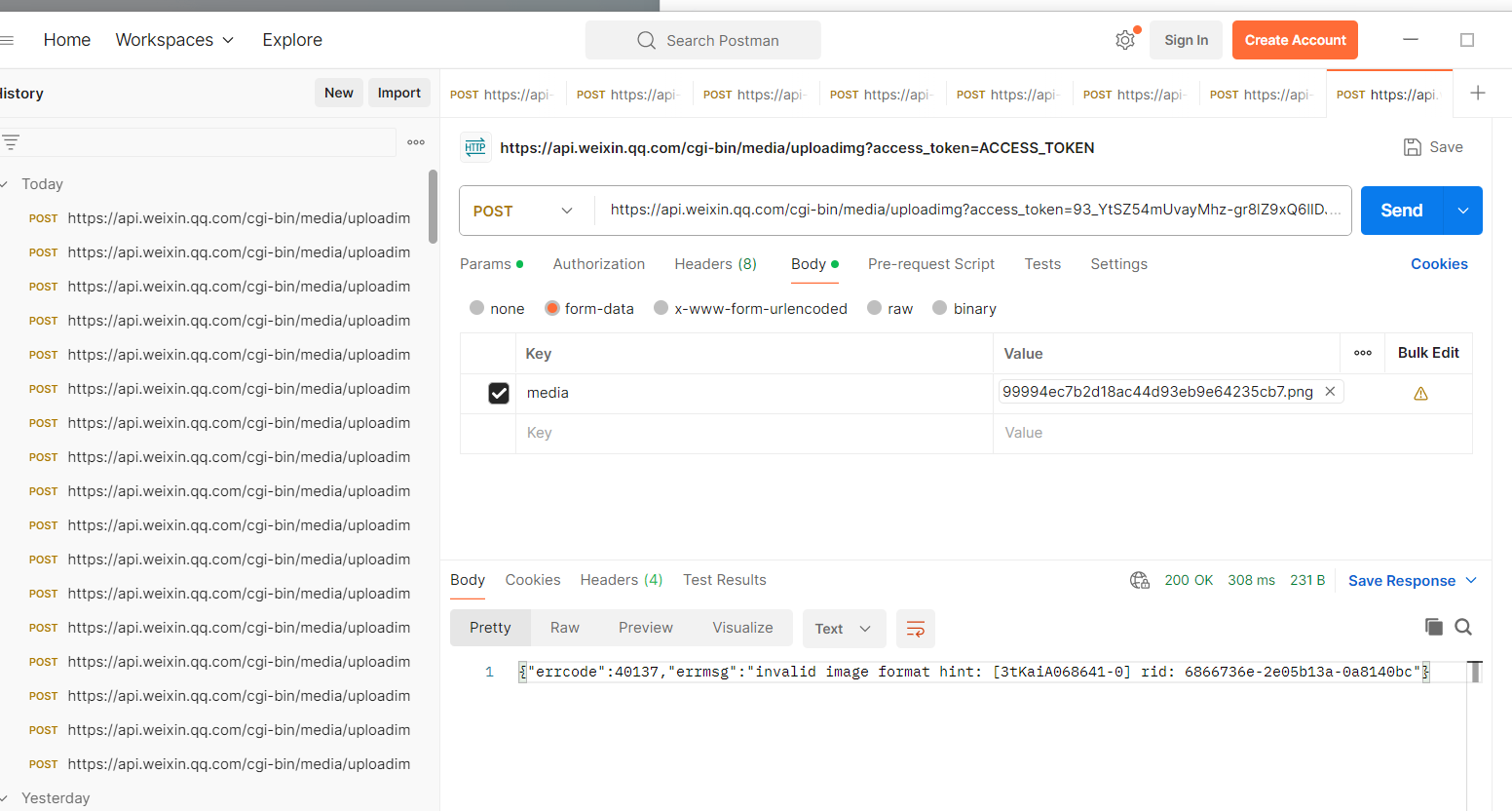The height and width of the screenshot is (811, 1512).
Task: Open the Authorization tab
Action: coord(599,264)
